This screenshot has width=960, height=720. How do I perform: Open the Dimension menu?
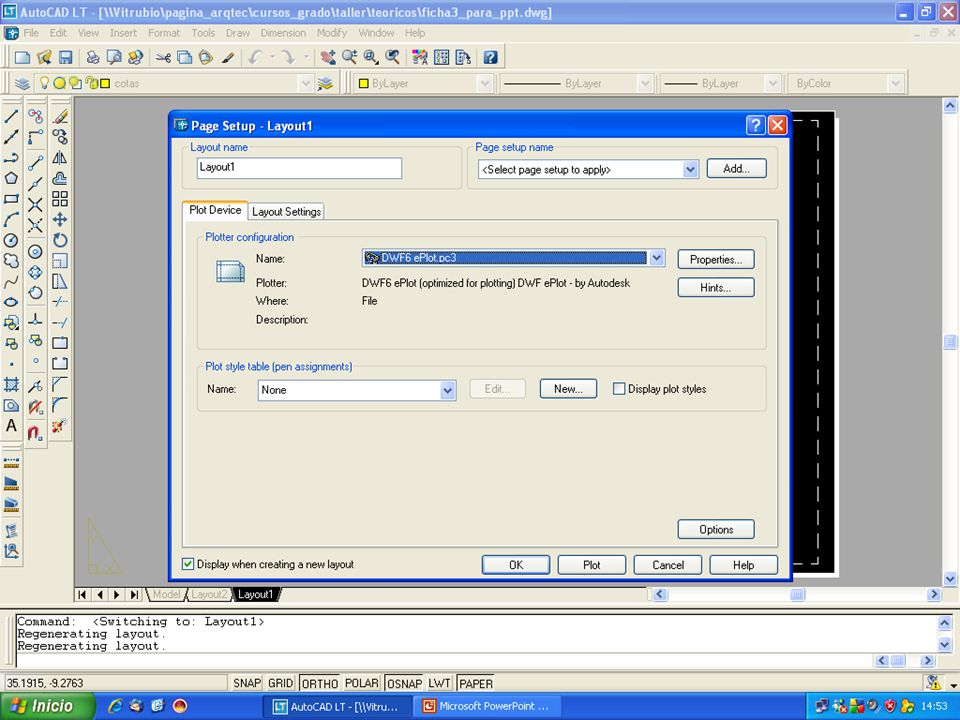pyautogui.click(x=283, y=33)
